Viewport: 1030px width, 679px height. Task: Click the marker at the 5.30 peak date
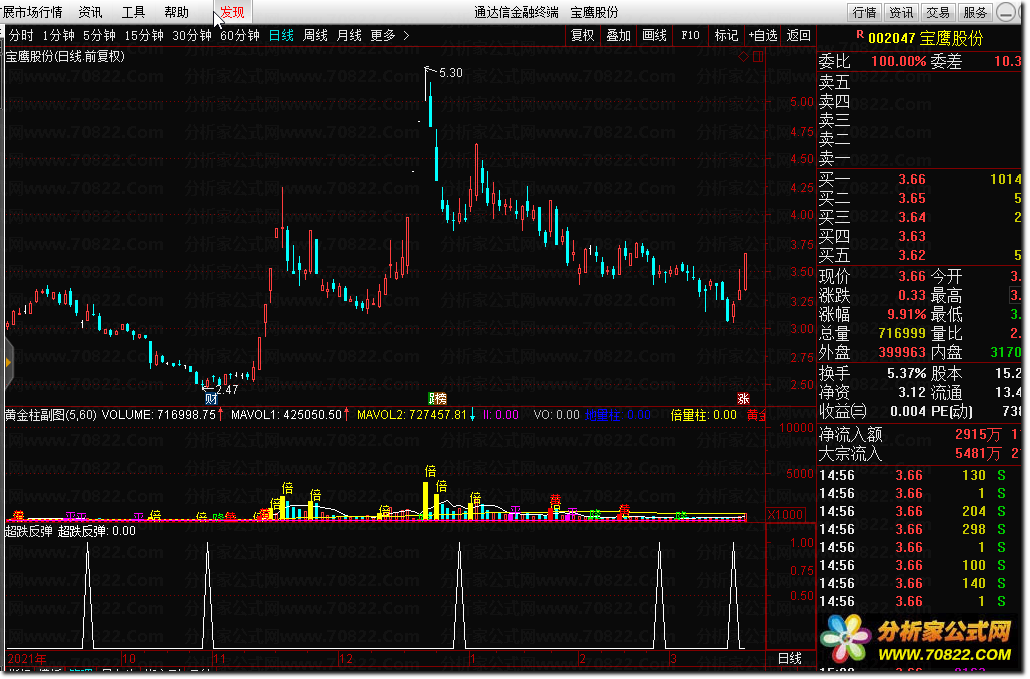[437, 399]
